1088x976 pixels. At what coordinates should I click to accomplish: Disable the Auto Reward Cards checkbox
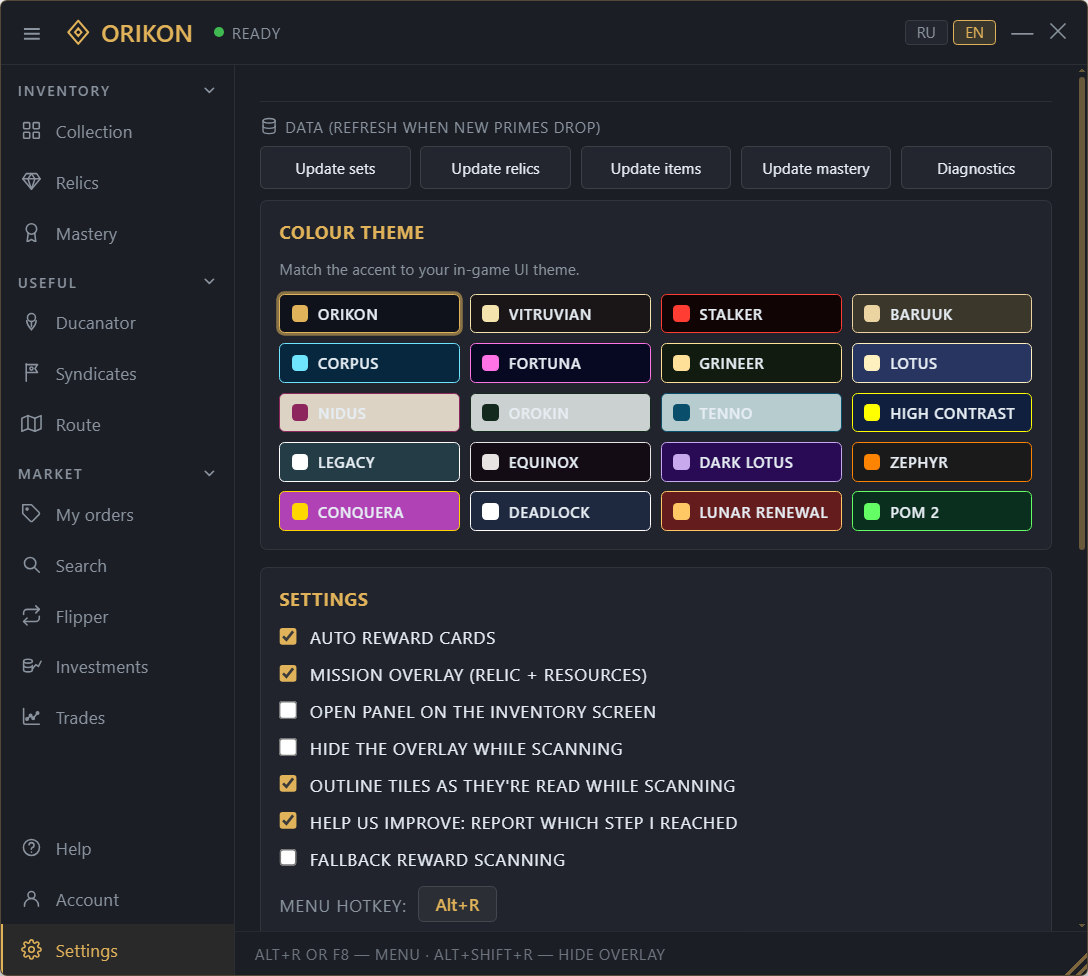click(x=288, y=637)
